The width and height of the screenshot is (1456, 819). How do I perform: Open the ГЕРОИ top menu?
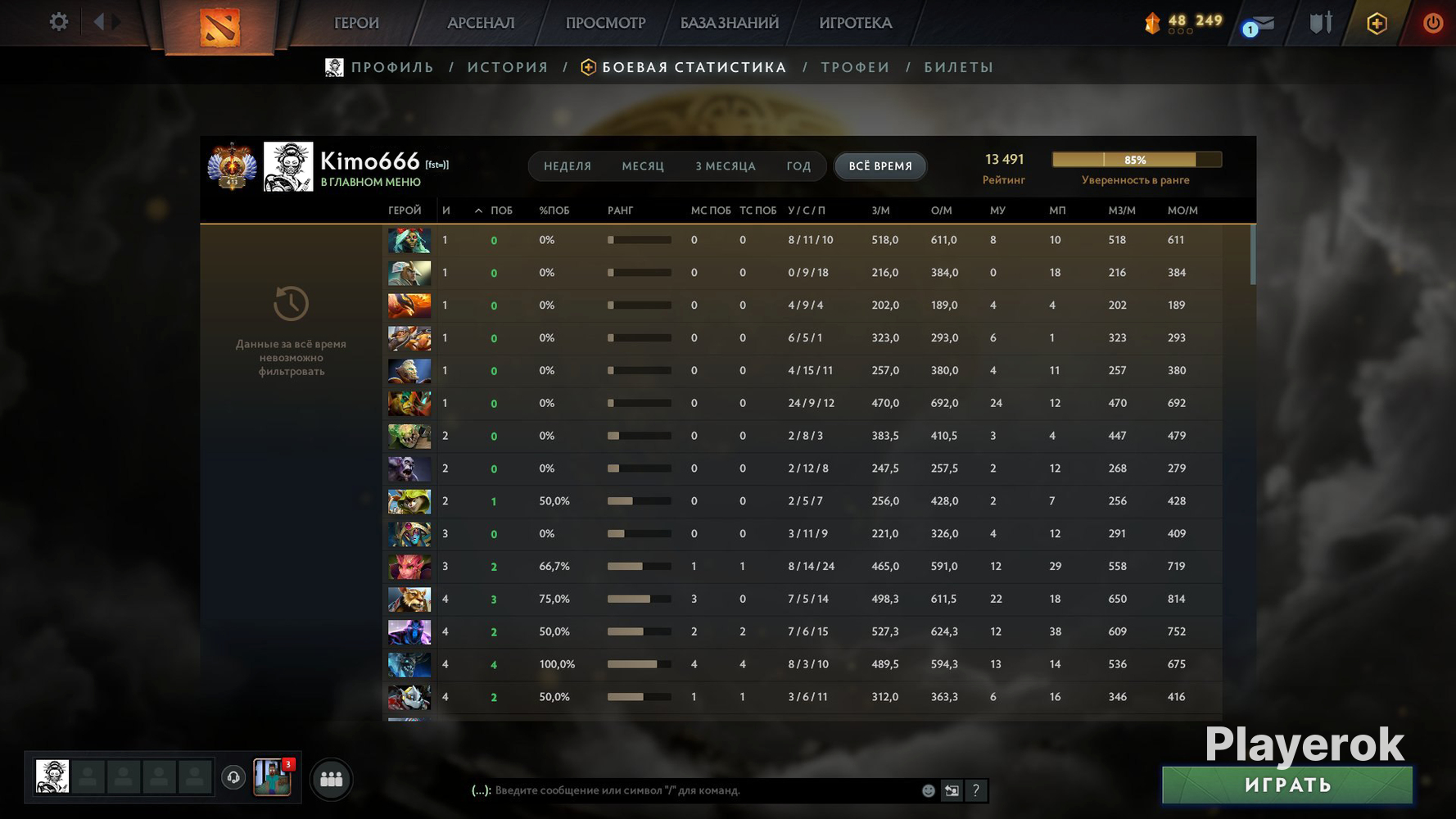(x=356, y=23)
